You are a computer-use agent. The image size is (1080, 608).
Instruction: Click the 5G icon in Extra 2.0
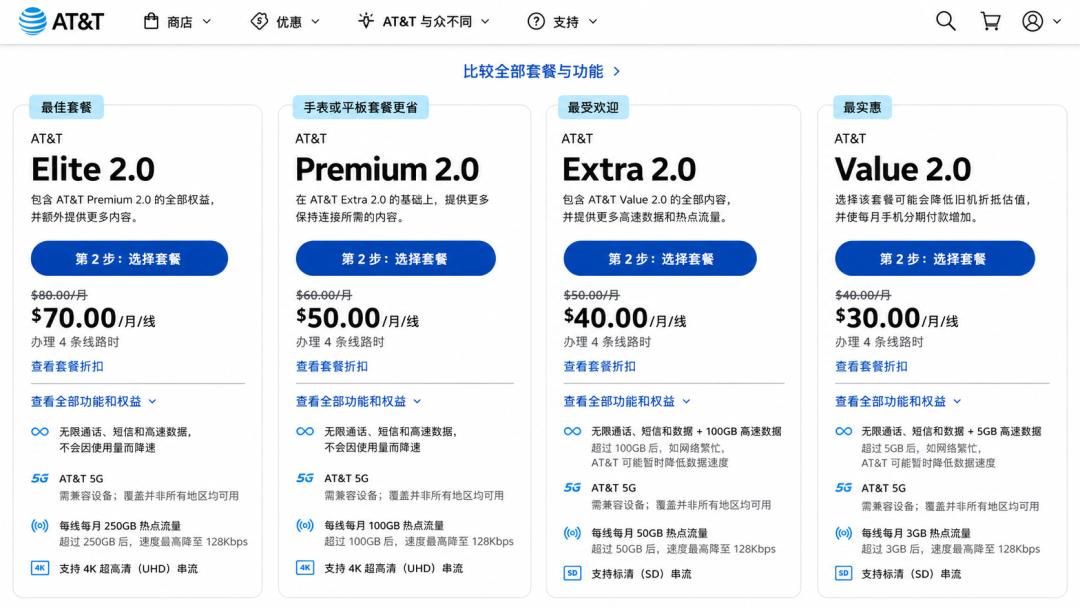[572, 488]
